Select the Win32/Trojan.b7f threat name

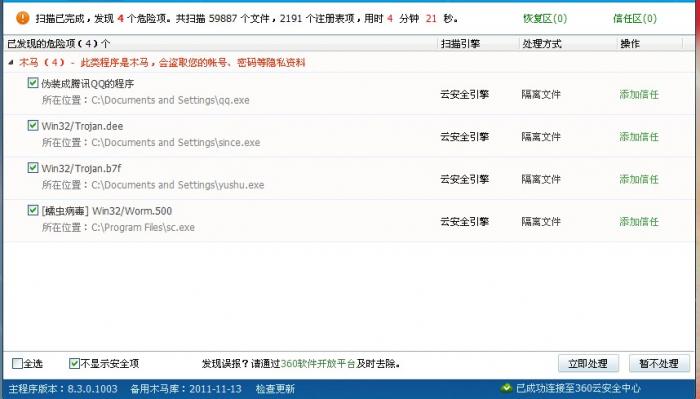point(81,168)
